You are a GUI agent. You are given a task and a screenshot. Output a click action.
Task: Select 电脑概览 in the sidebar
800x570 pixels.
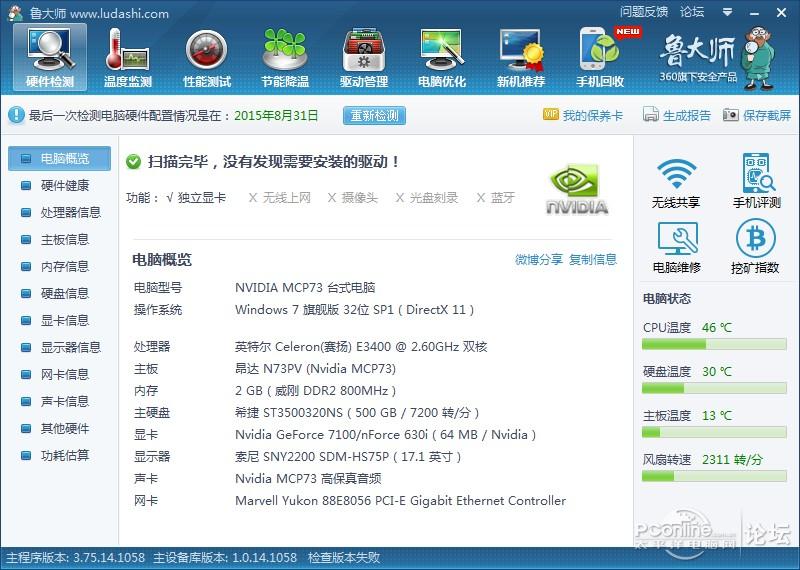(x=59, y=158)
